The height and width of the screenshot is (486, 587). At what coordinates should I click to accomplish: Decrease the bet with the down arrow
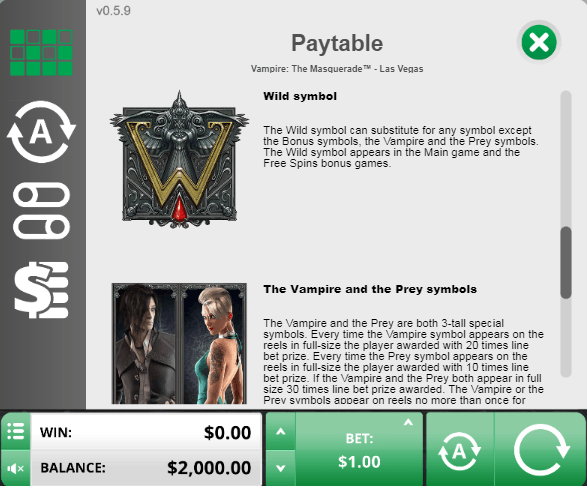281,468
